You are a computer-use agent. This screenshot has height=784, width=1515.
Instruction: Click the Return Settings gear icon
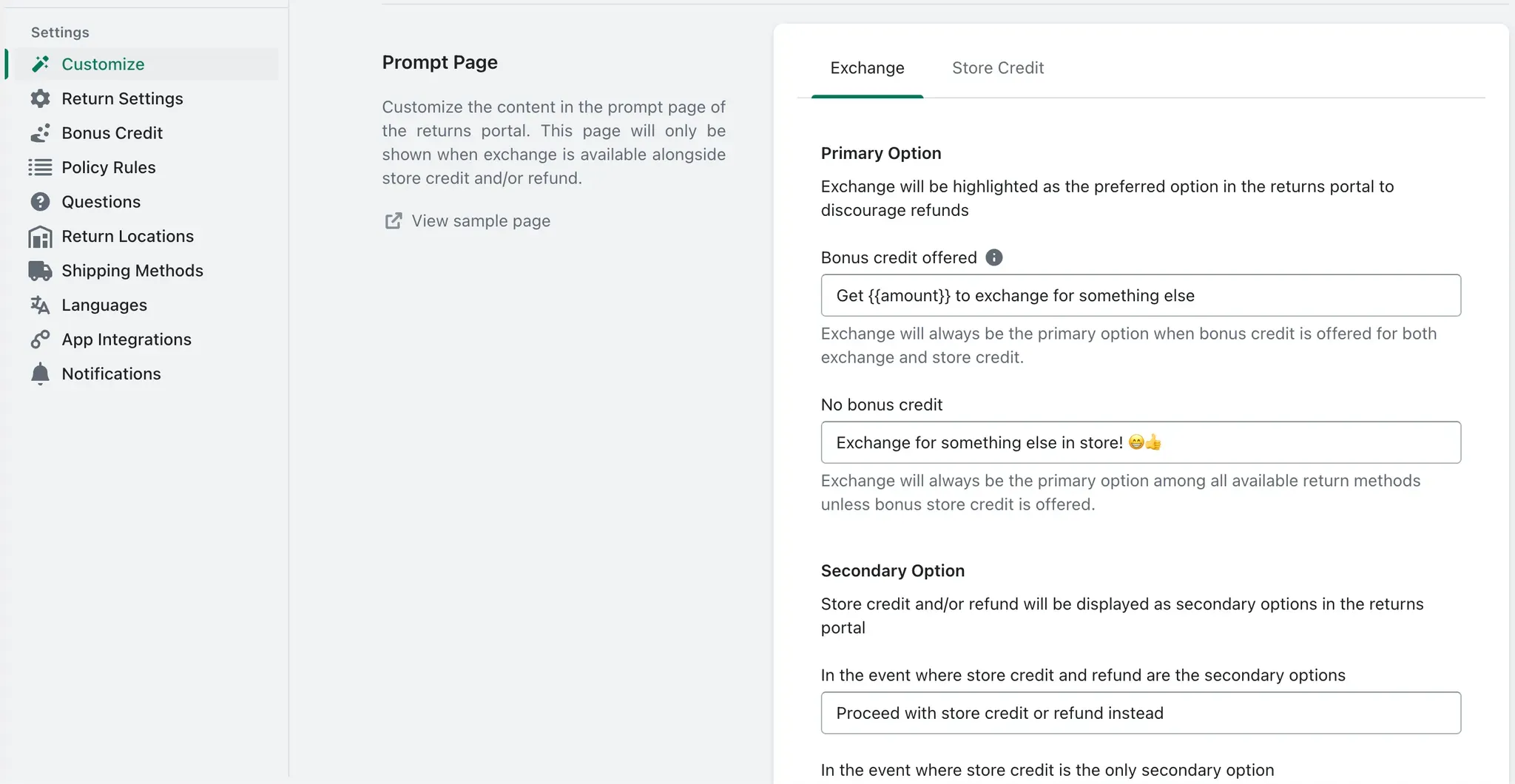[41, 98]
